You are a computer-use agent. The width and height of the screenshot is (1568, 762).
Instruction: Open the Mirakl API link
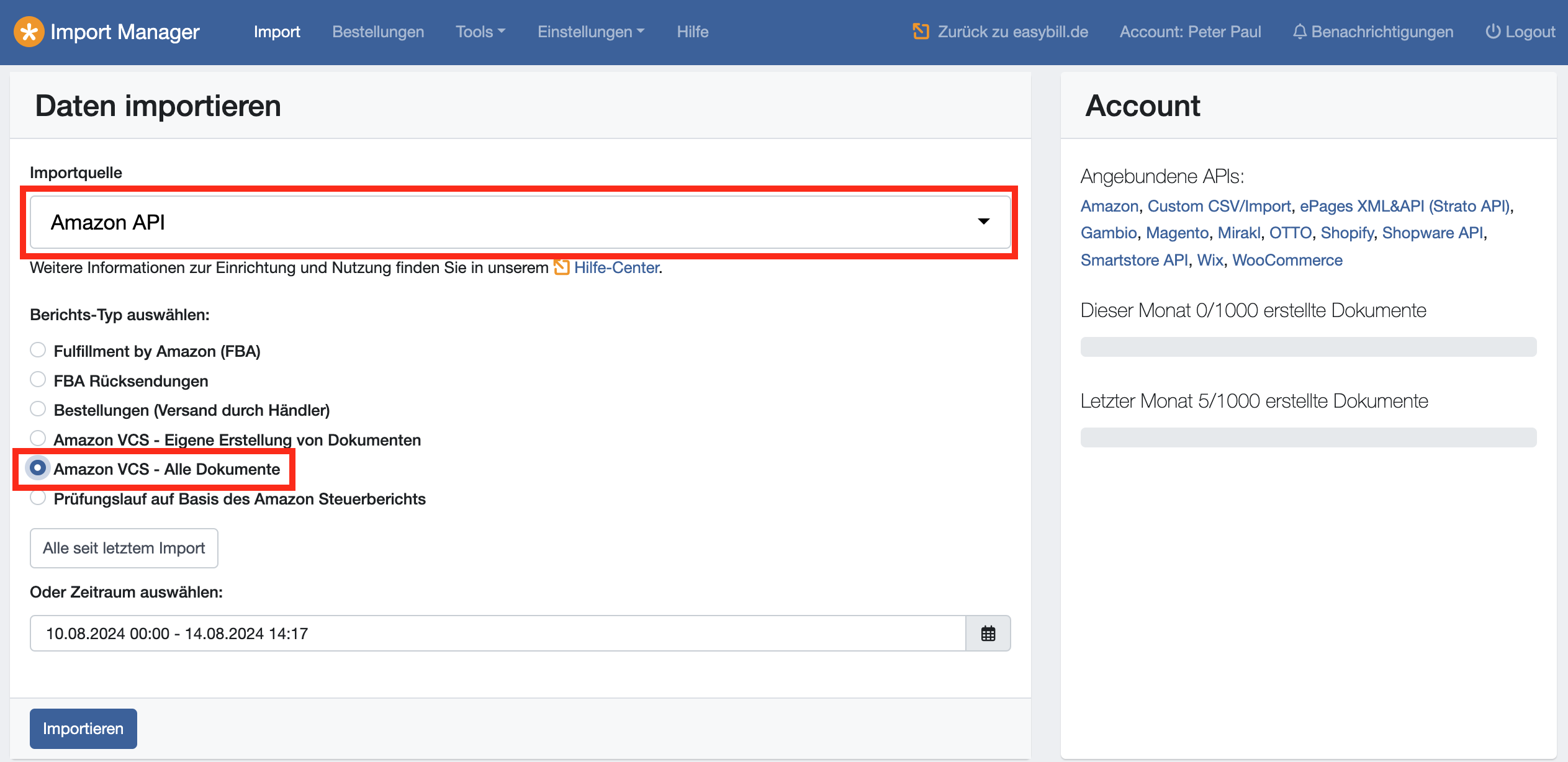[1239, 233]
